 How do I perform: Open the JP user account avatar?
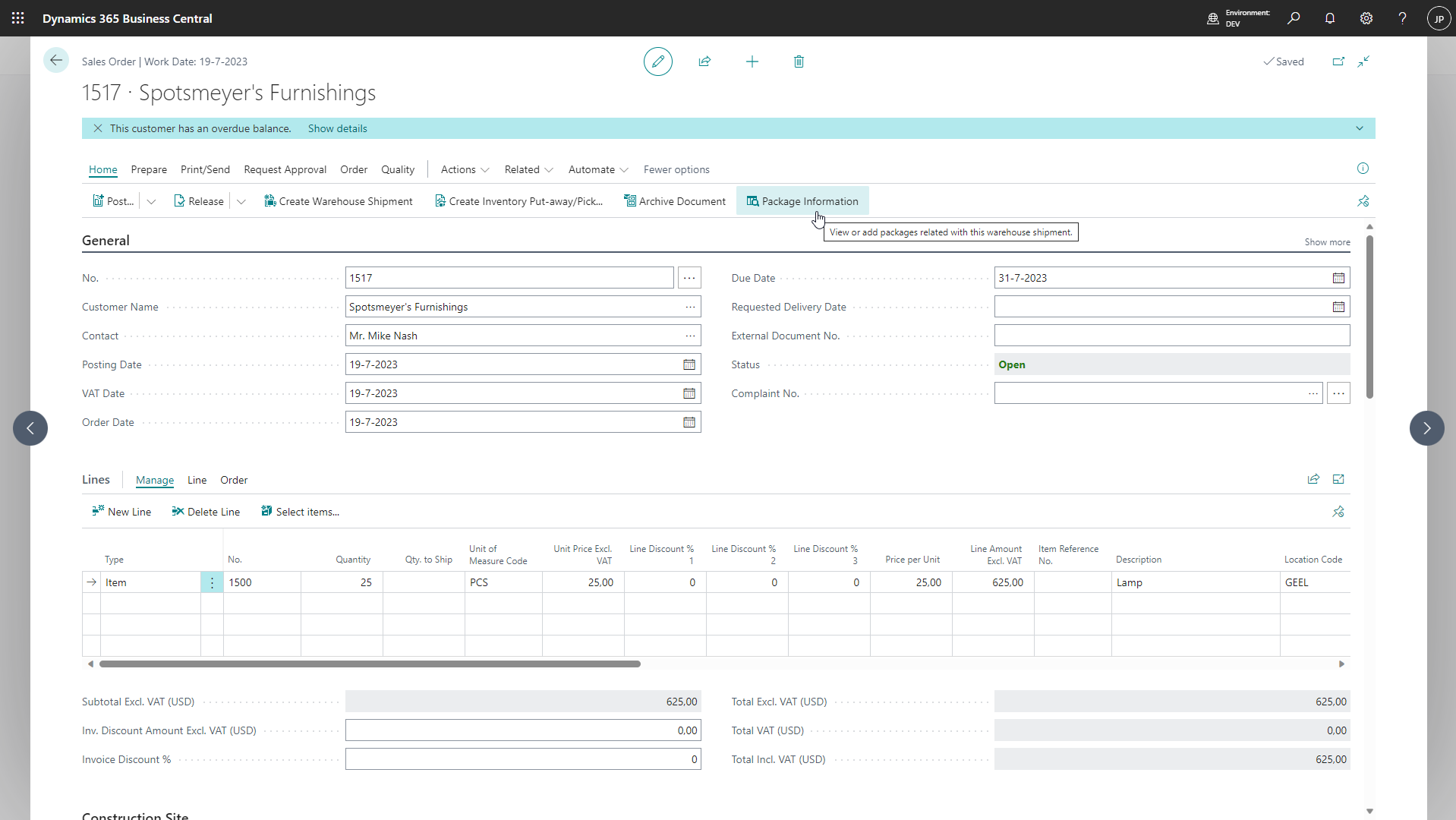coord(1439,18)
